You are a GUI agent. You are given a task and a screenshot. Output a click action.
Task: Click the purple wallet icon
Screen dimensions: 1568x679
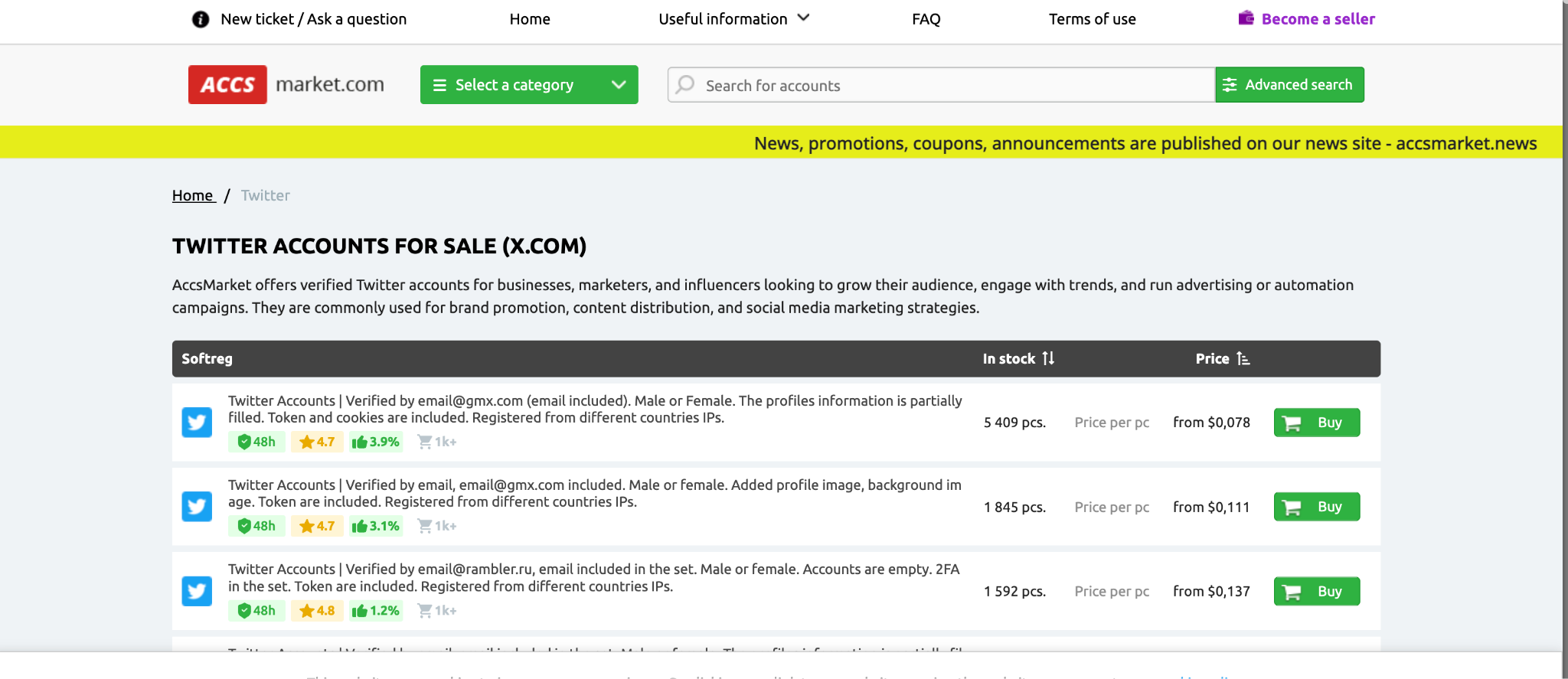coord(1246,18)
